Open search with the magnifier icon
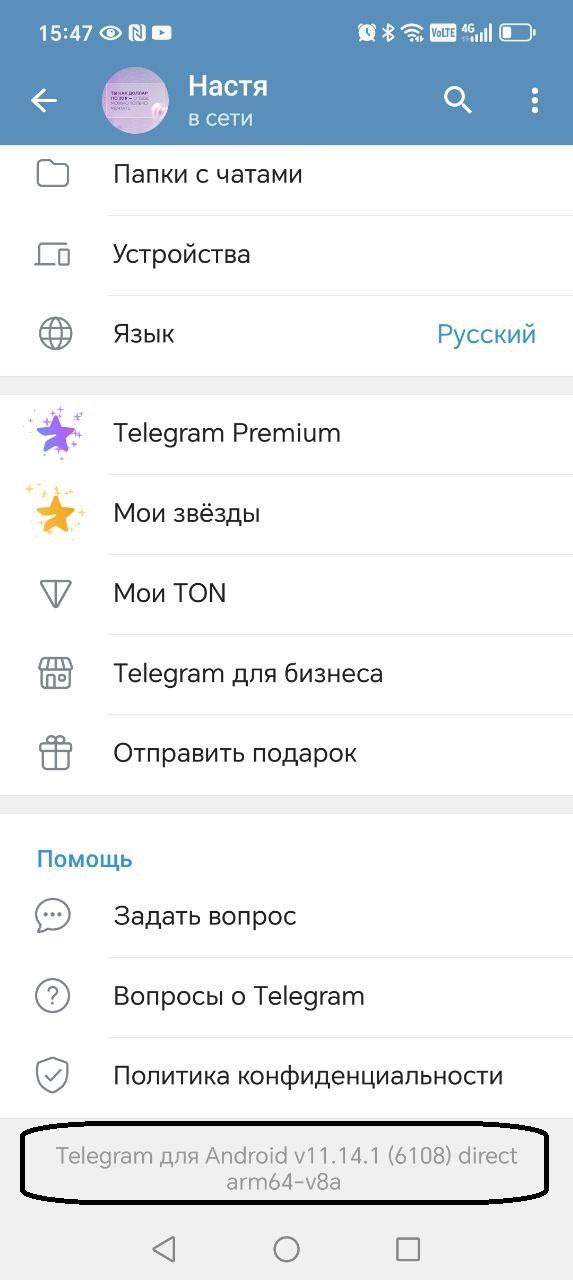573x1280 pixels. [458, 100]
